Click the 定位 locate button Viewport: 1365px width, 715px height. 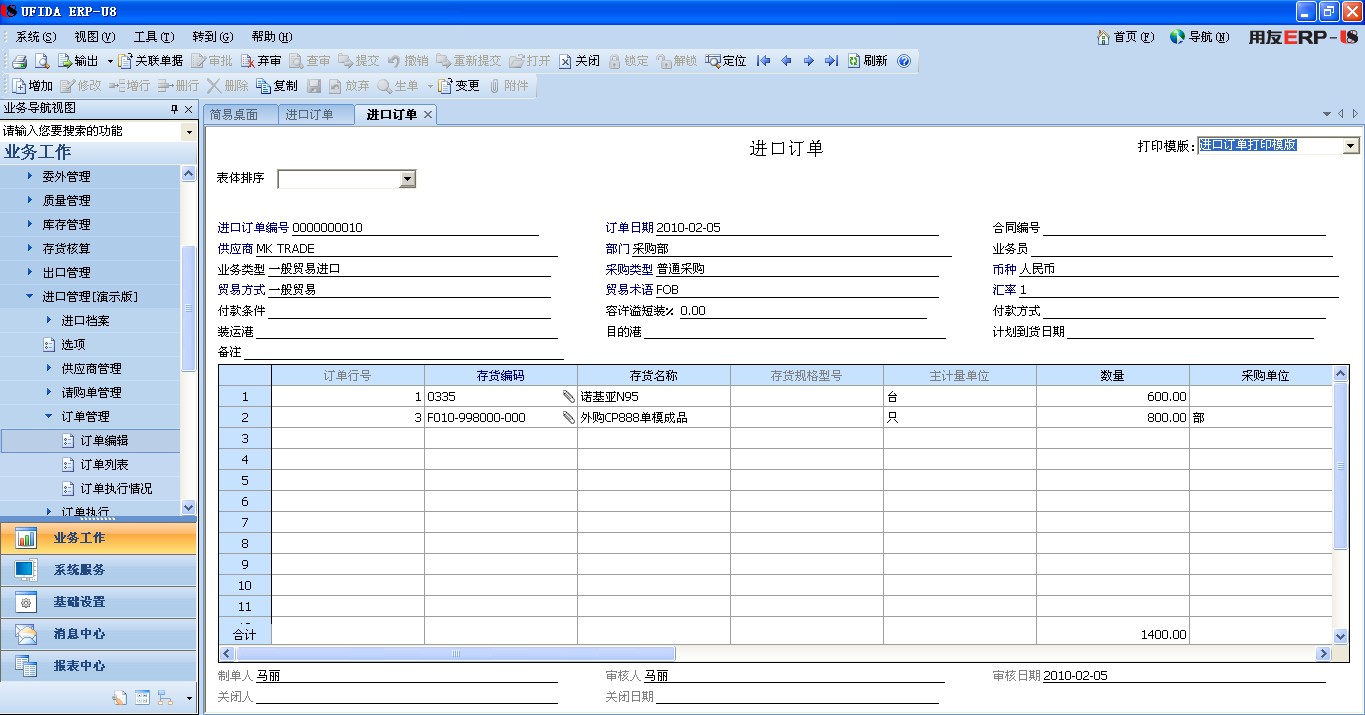point(726,61)
